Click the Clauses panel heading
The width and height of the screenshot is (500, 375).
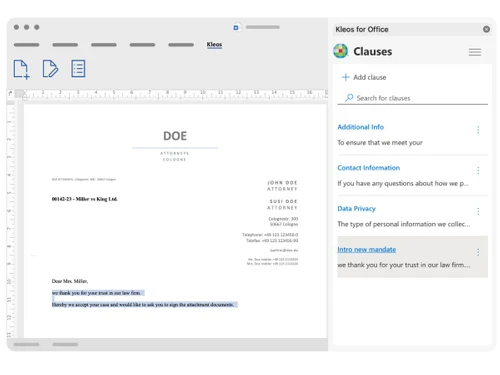tap(372, 51)
